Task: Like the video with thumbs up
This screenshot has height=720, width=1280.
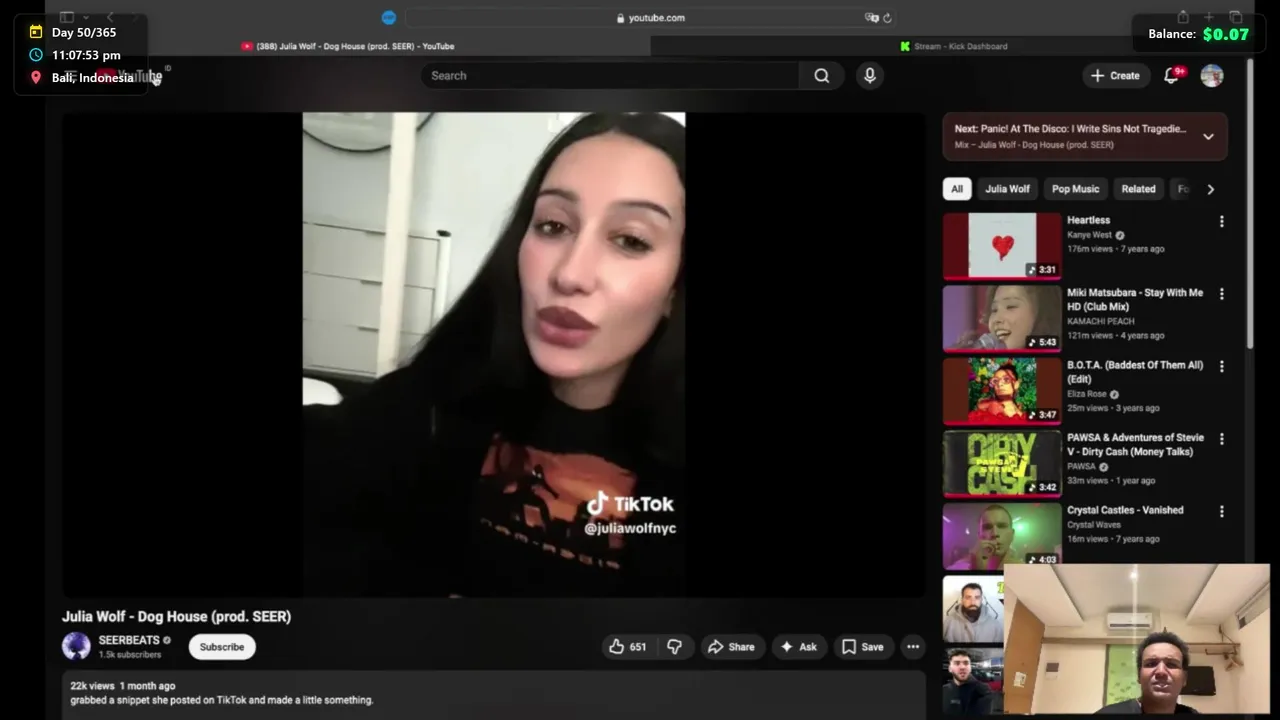Action: pos(627,647)
